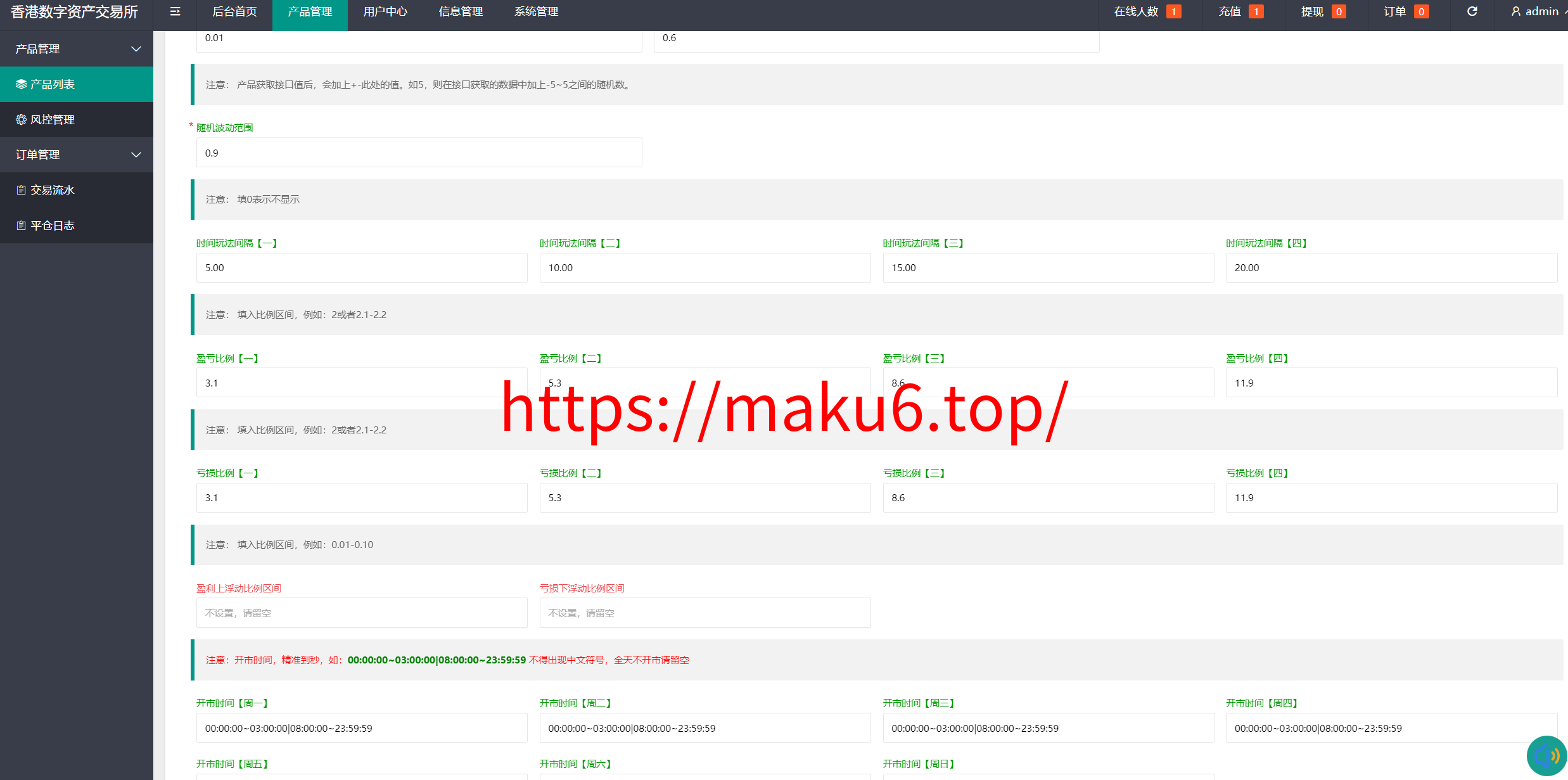Image resolution: width=1568 pixels, height=780 pixels.
Task: Click the 例如：0.01-0.10 note text
Action: 338,545
